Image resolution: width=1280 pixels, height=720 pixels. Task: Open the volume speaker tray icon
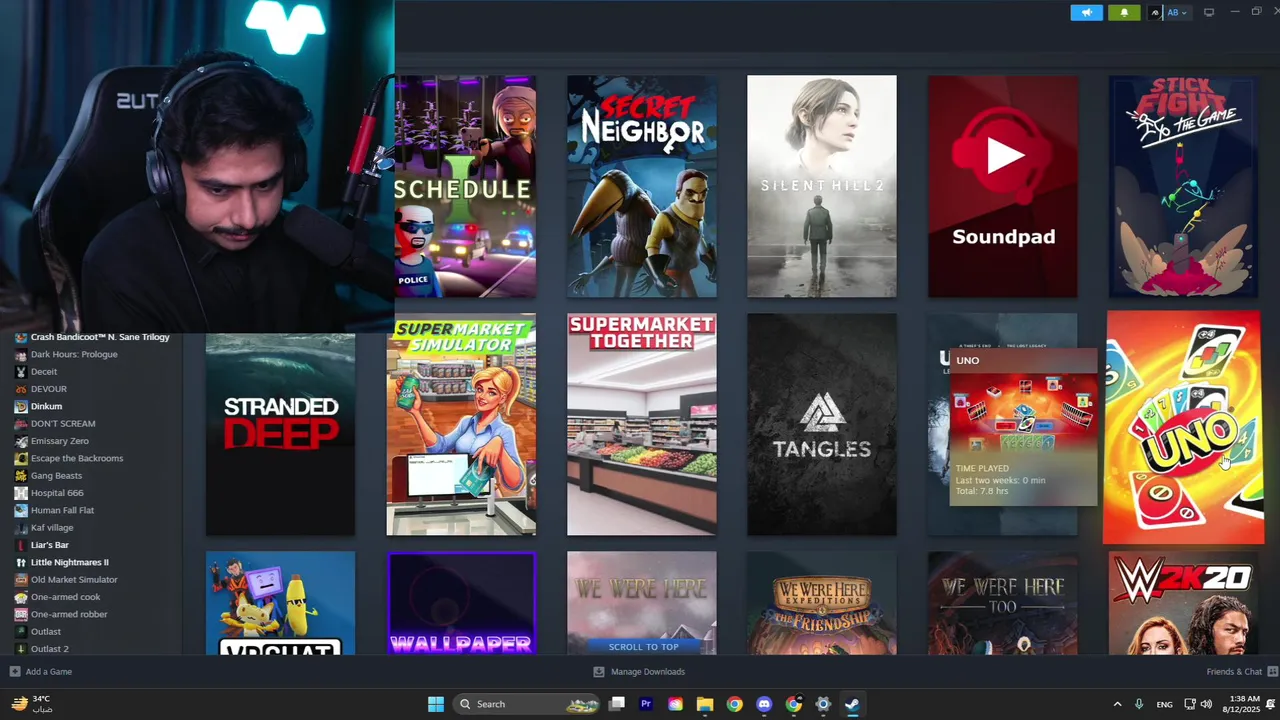[x=1206, y=704]
